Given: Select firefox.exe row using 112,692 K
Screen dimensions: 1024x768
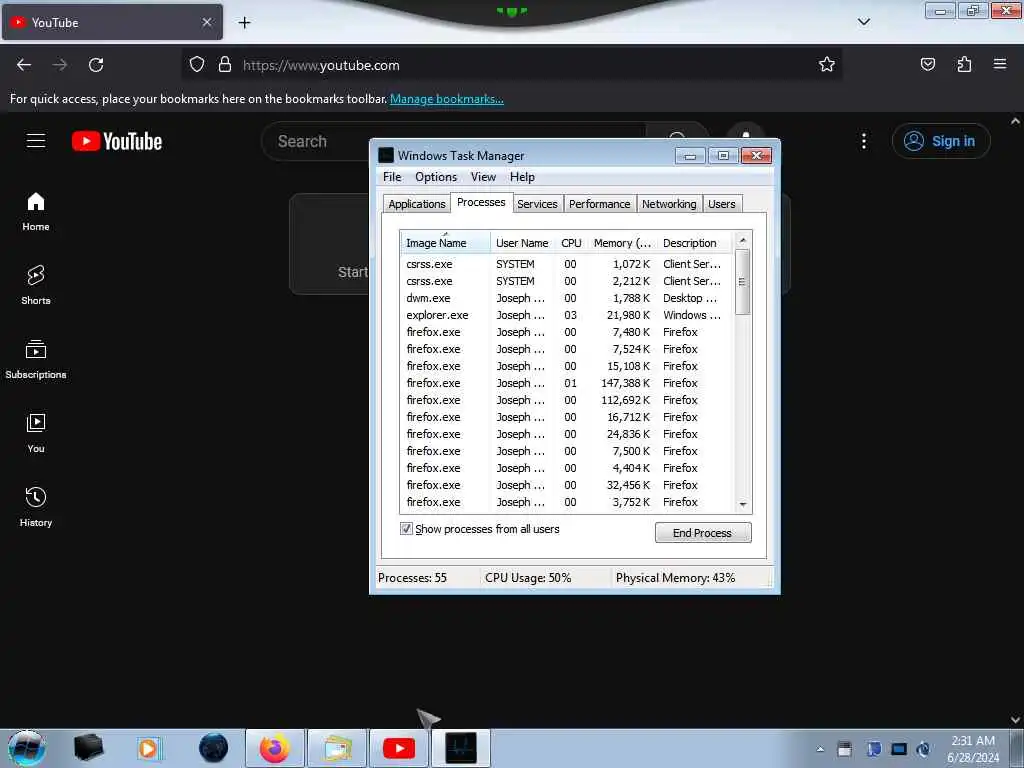Looking at the screenshot, I should (565, 400).
